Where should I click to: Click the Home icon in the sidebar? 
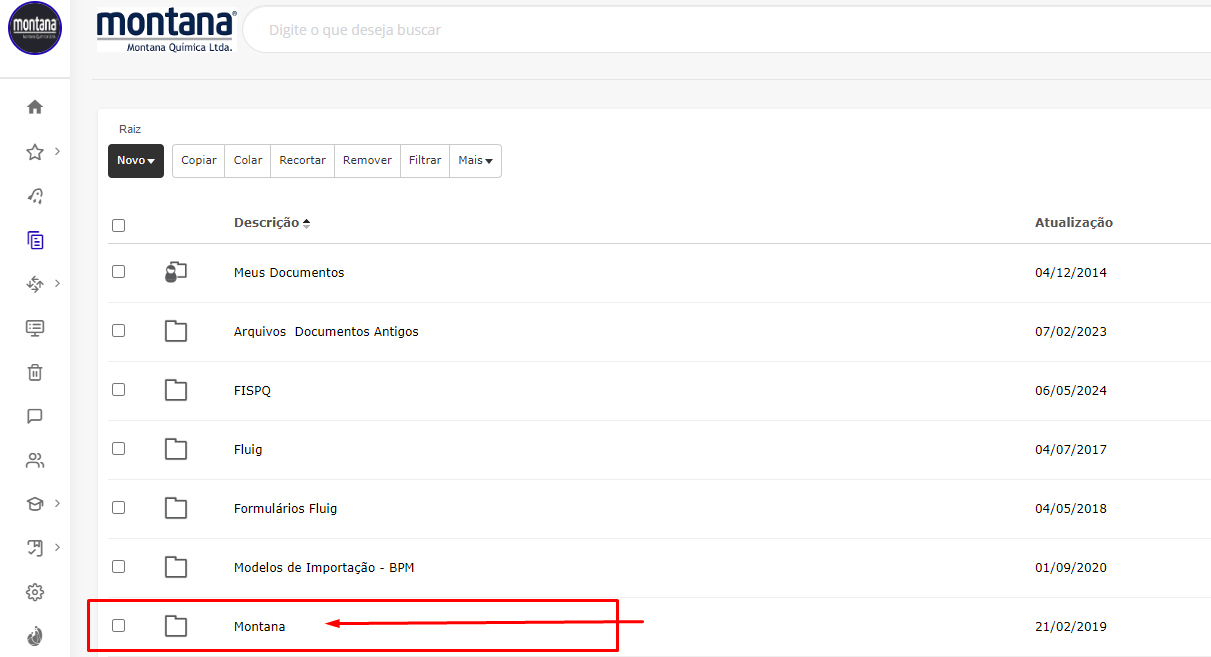click(x=35, y=107)
